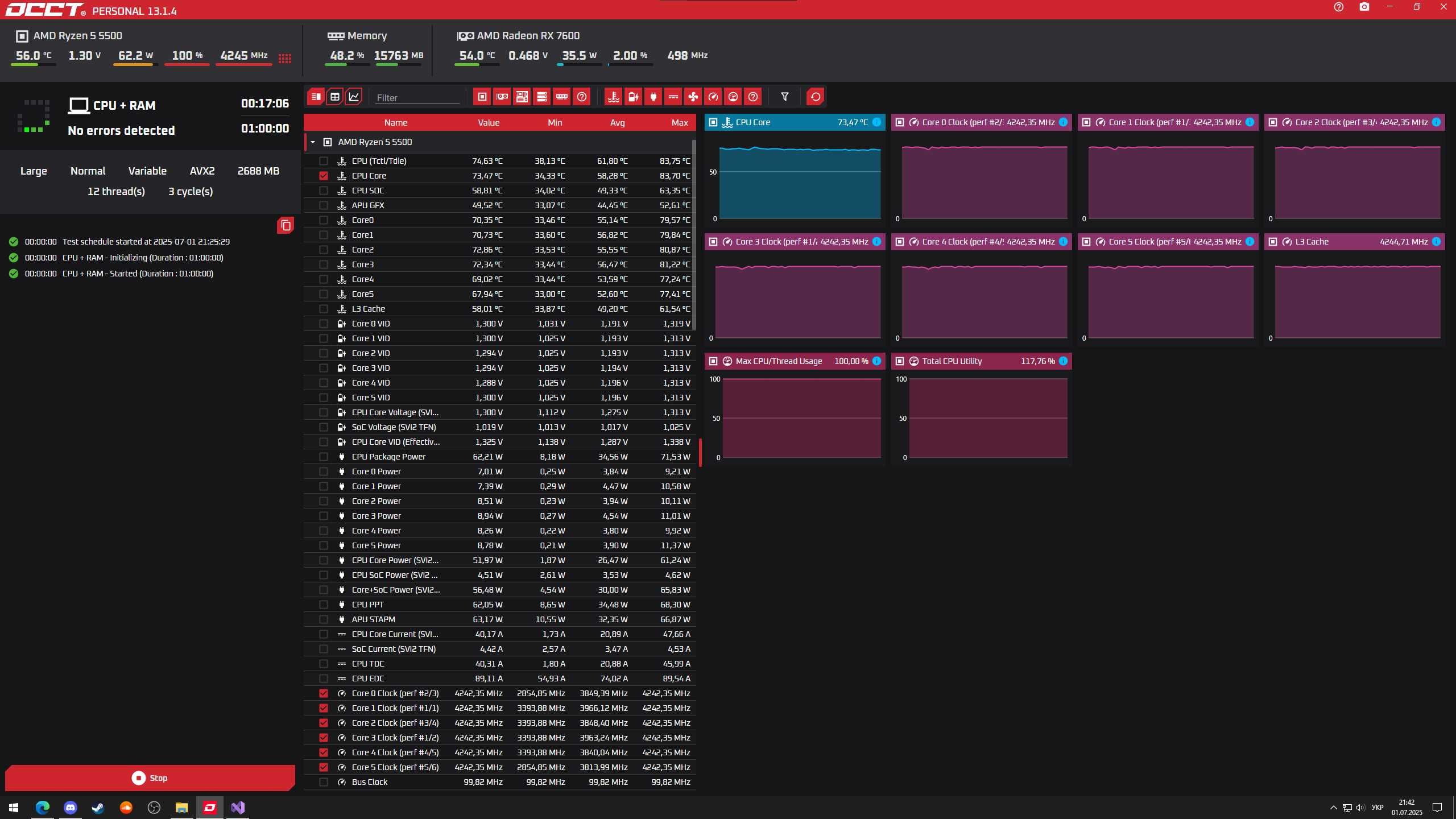Show hidden system tray icons chevron
The width and height of the screenshot is (1456, 819).
tap(1333, 808)
